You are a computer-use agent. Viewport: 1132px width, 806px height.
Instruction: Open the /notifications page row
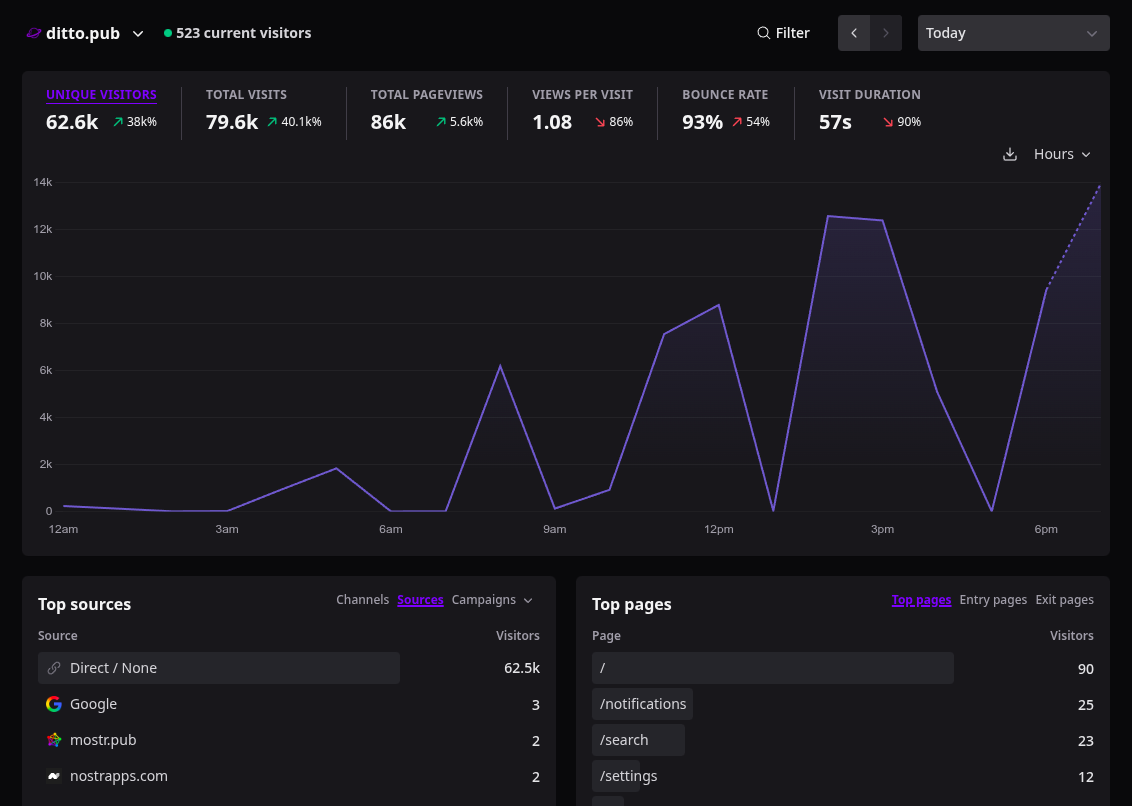[x=843, y=704]
